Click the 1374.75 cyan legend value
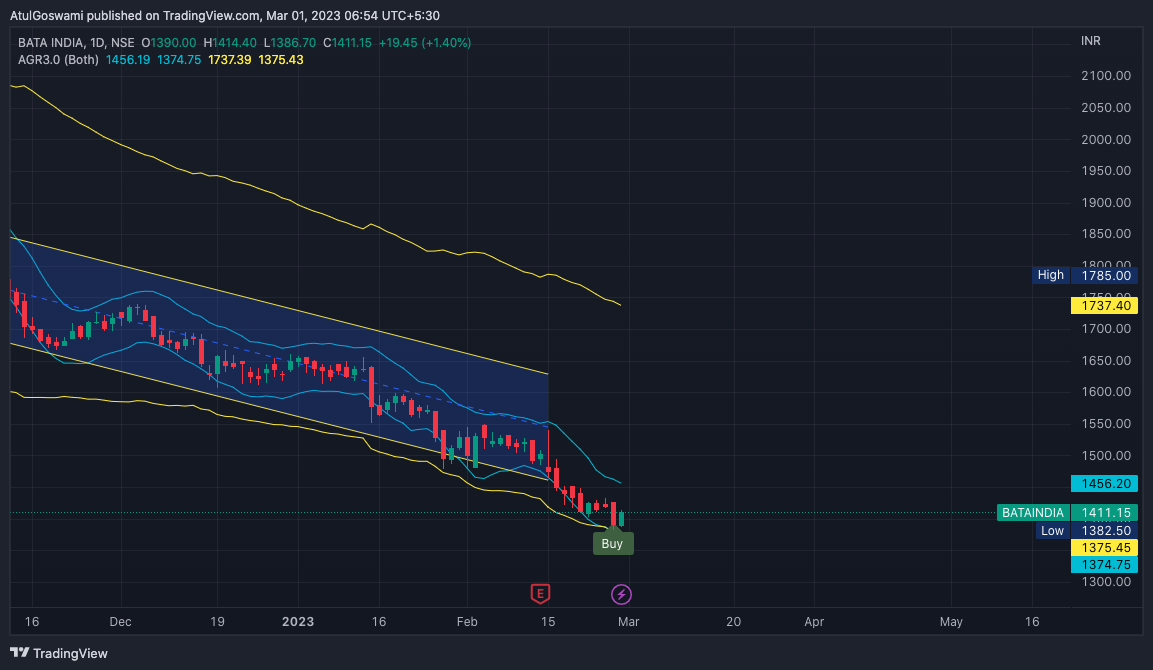Image resolution: width=1153 pixels, height=670 pixels. pos(179,60)
